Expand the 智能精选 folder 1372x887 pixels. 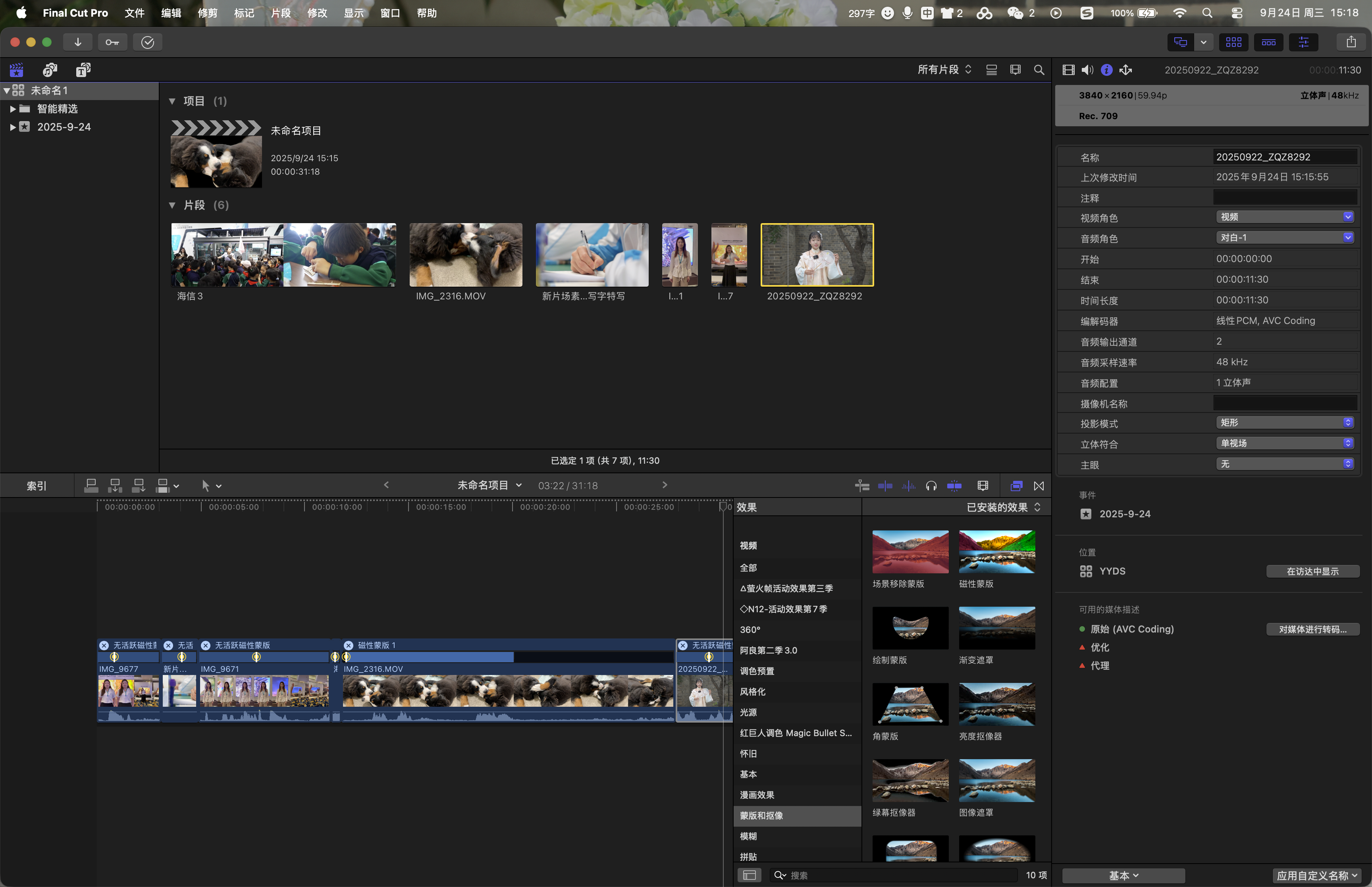(13, 109)
